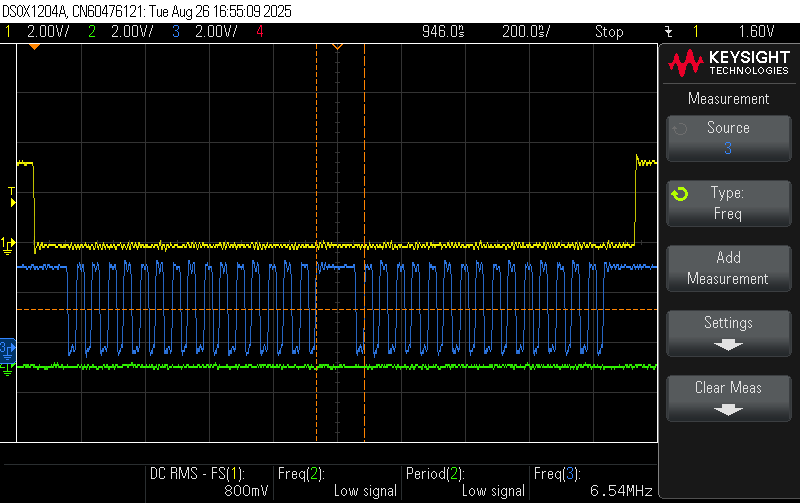Select the blue channel 3 ground marker
The height and width of the screenshot is (503, 800).
(x=7, y=347)
